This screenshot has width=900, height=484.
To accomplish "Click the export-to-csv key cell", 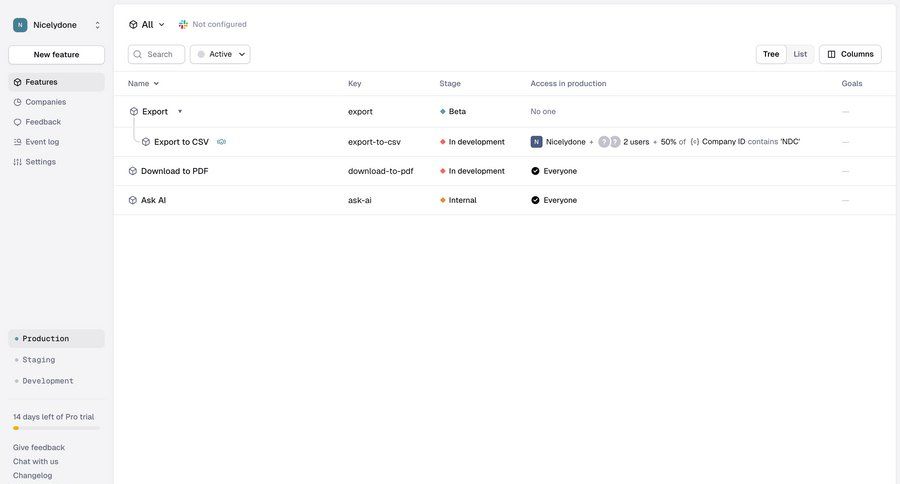I will [x=374, y=142].
